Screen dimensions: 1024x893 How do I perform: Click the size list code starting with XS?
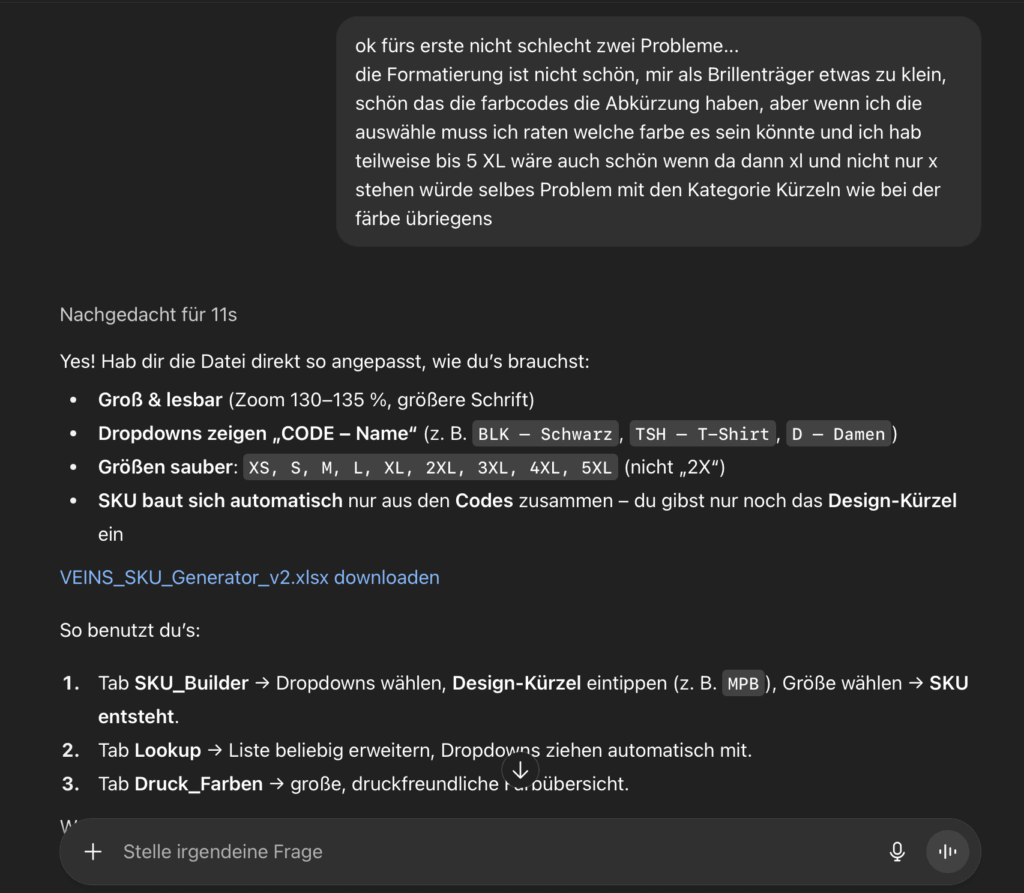(431, 467)
